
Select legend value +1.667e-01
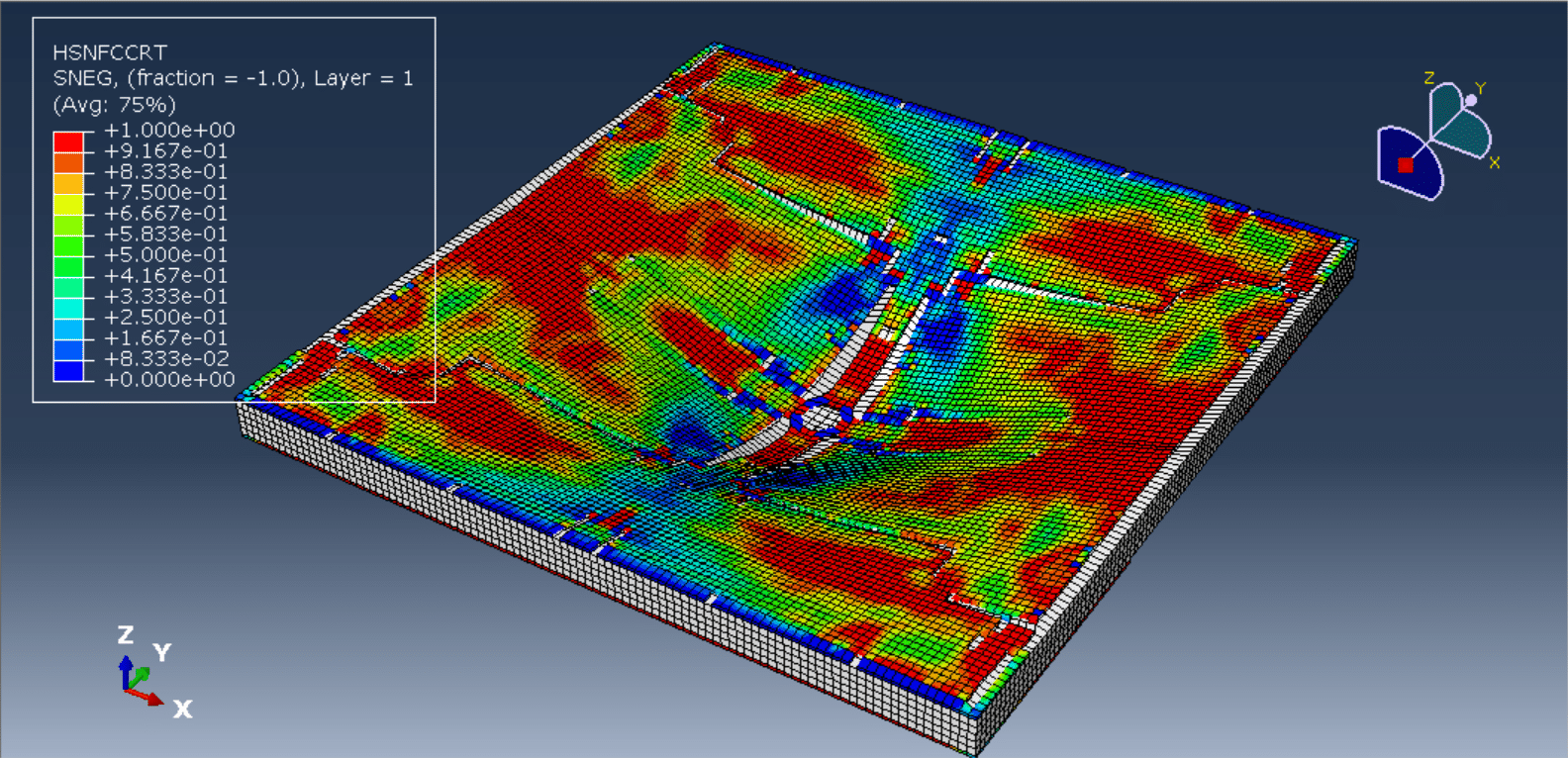coord(165,337)
